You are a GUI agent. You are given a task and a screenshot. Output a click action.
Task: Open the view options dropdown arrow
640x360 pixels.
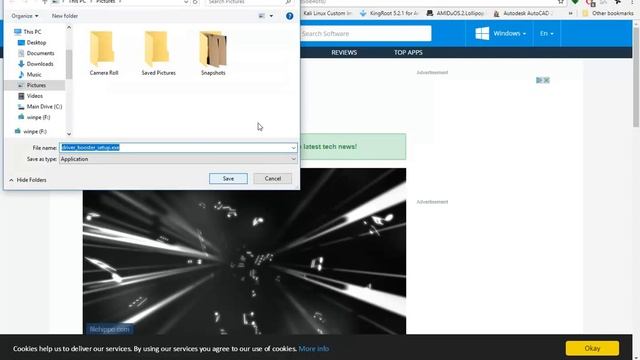point(271,16)
